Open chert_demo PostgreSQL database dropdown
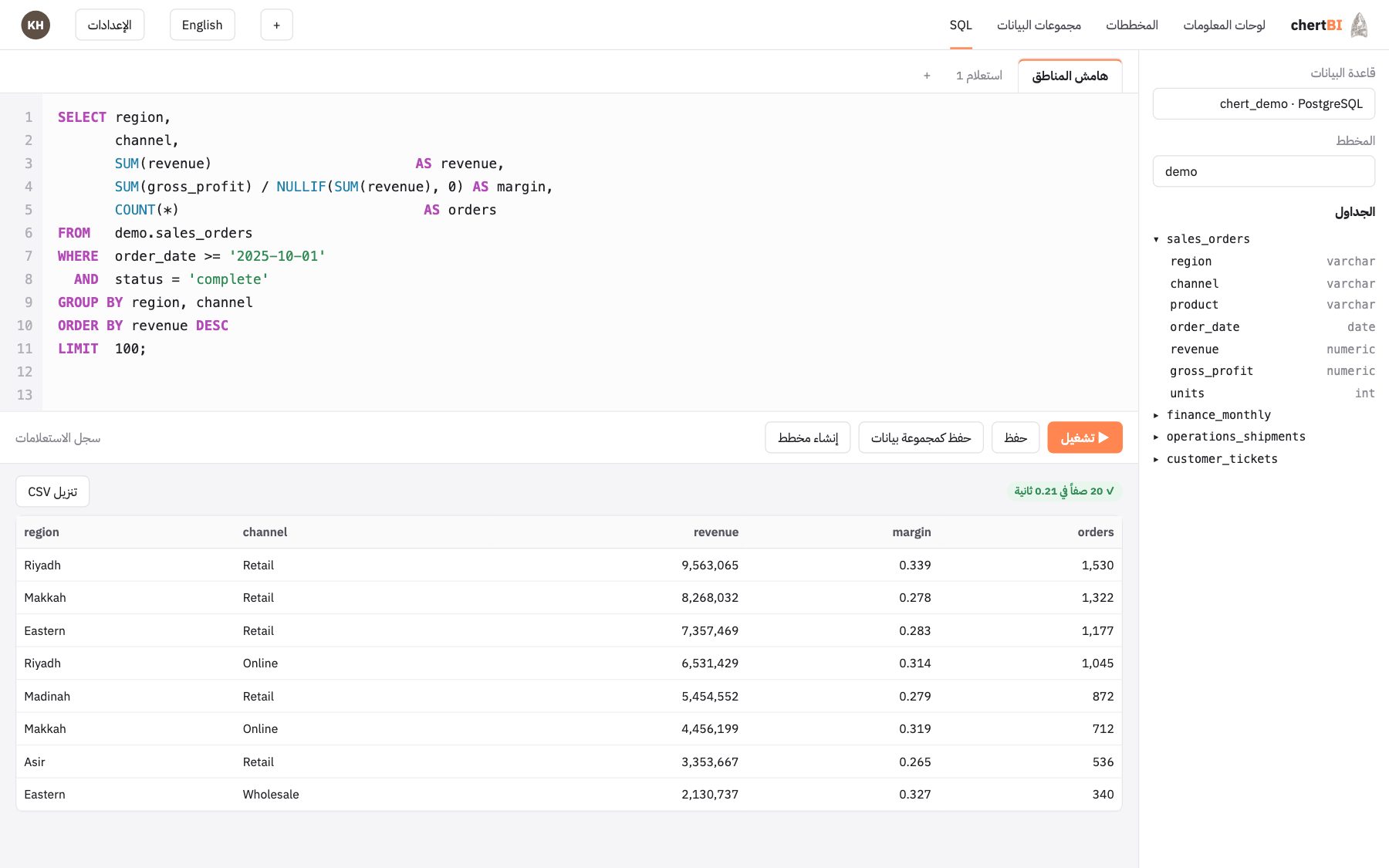Screen dimensions: 1389x868 pyautogui.click(x=1264, y=103)
